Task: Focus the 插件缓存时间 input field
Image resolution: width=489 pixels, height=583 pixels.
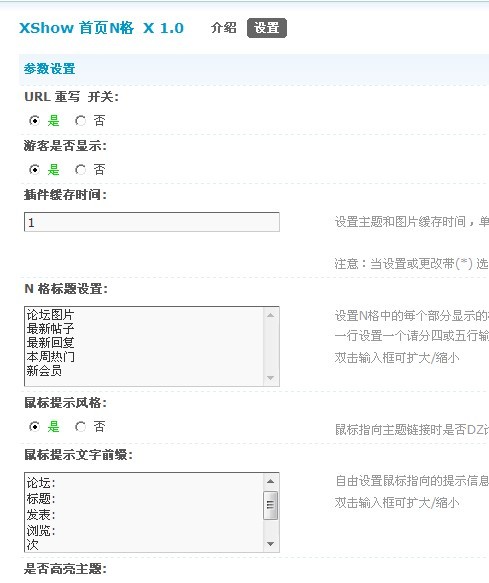Action: coord(152,222)
